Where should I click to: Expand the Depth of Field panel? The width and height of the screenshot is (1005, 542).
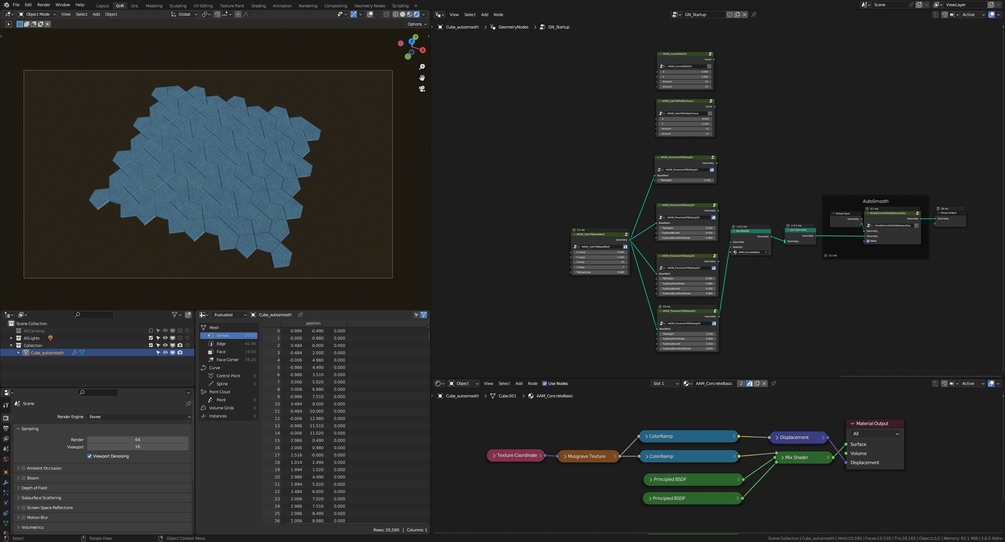pyautogui.click(x=36, y=488)
